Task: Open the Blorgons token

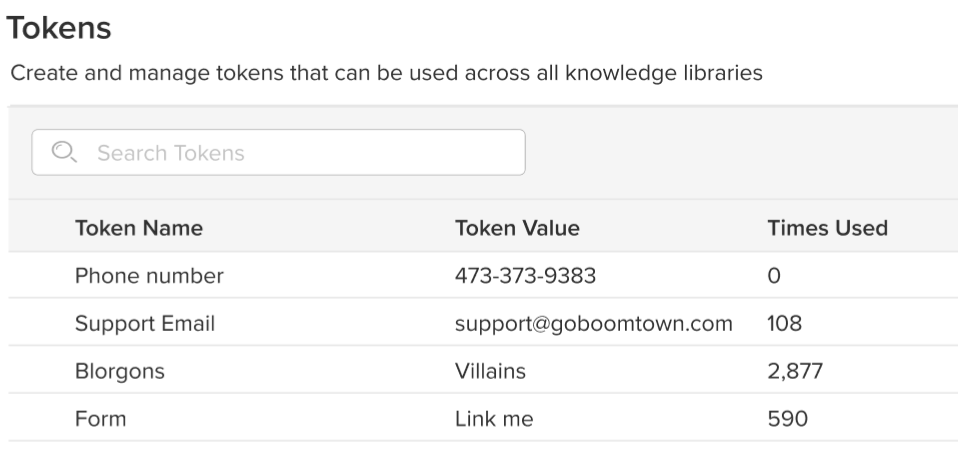Action: (120, 372)
